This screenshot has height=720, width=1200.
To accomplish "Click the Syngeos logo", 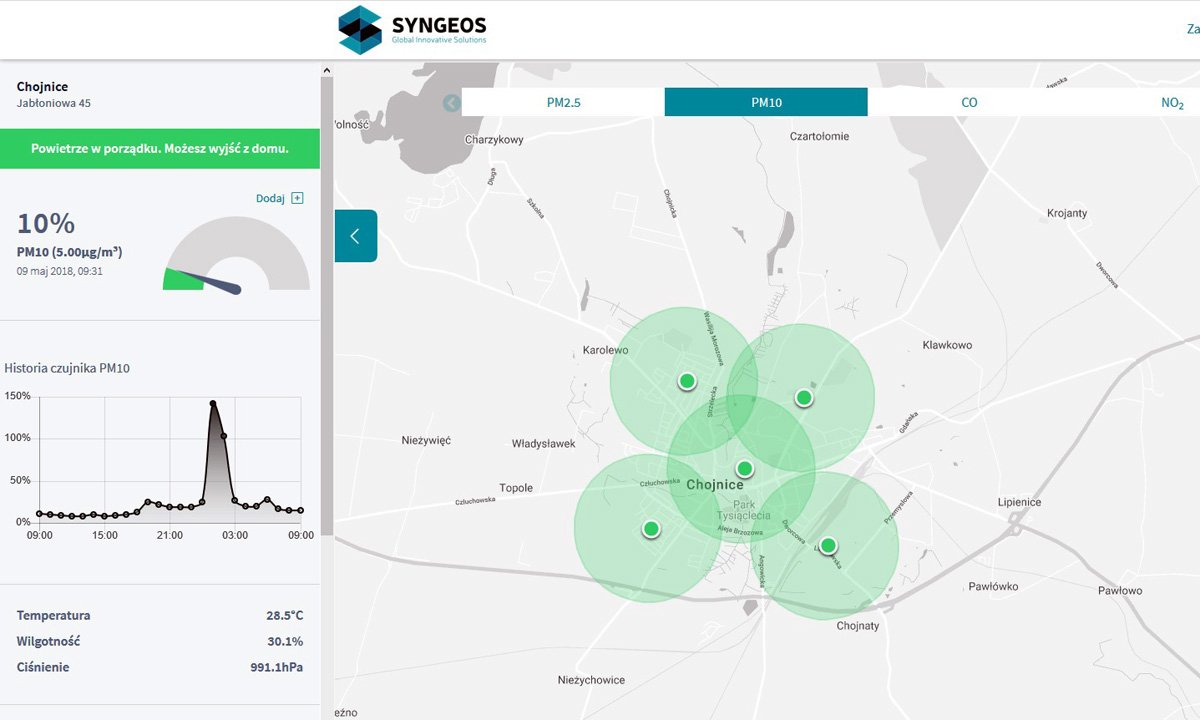I will point(412,29).
